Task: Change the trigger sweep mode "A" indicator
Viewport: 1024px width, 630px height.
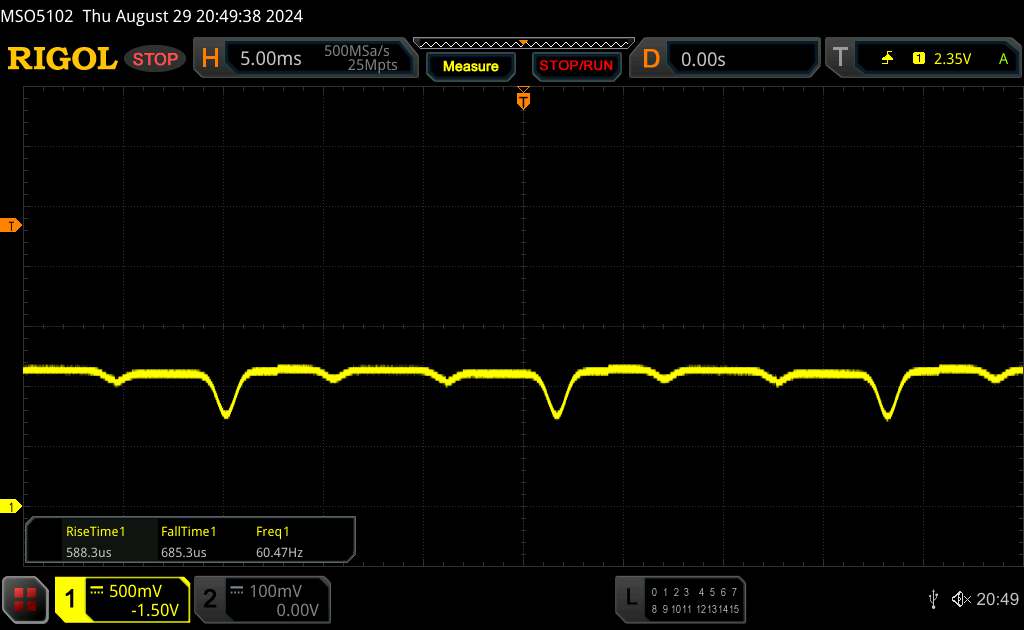Action: (x=1002, y=59)
